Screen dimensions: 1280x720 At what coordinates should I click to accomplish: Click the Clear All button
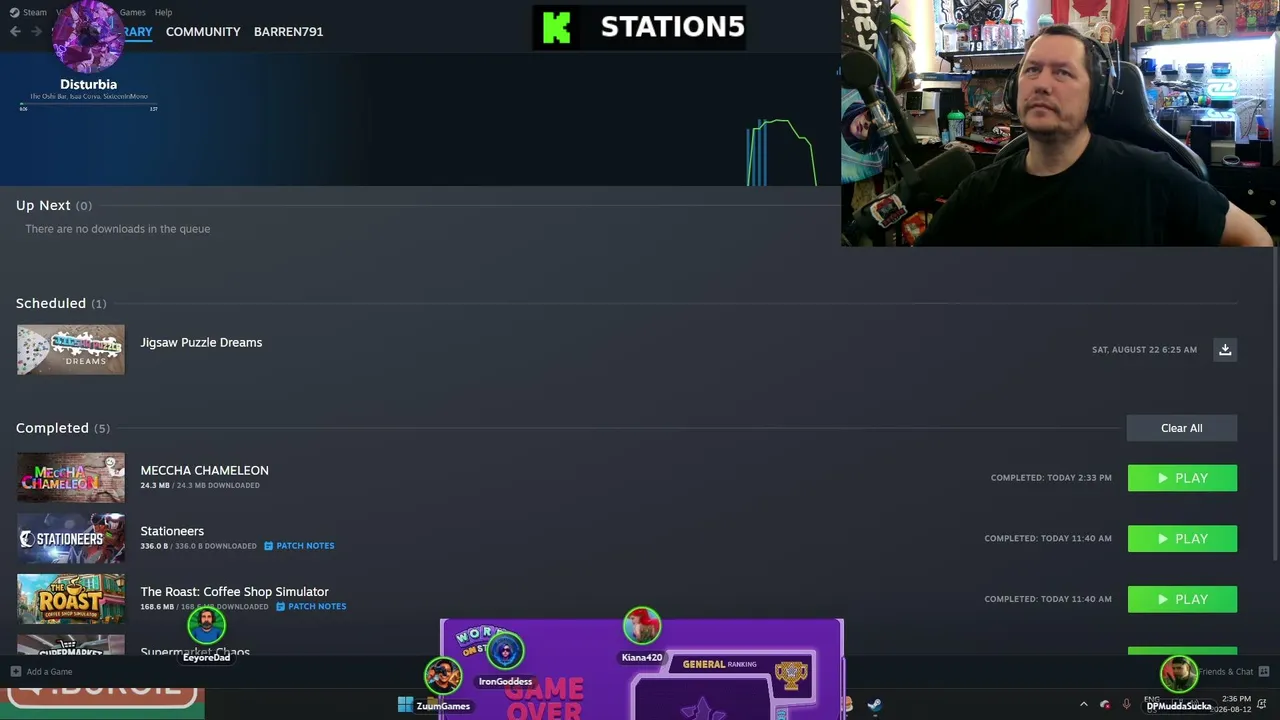click(1182, 428)
